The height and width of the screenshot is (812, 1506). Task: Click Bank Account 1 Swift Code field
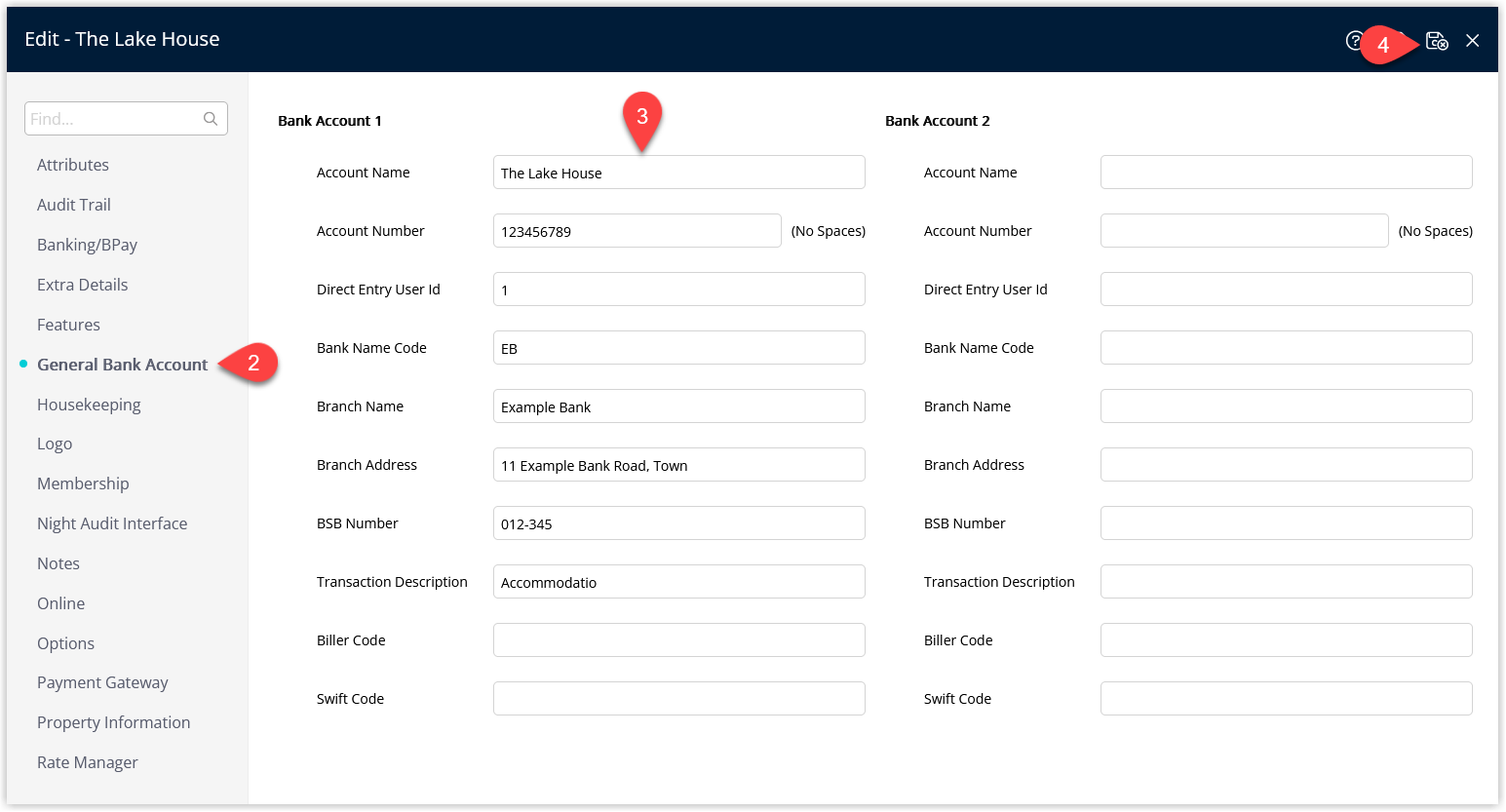tap(679, 699)
